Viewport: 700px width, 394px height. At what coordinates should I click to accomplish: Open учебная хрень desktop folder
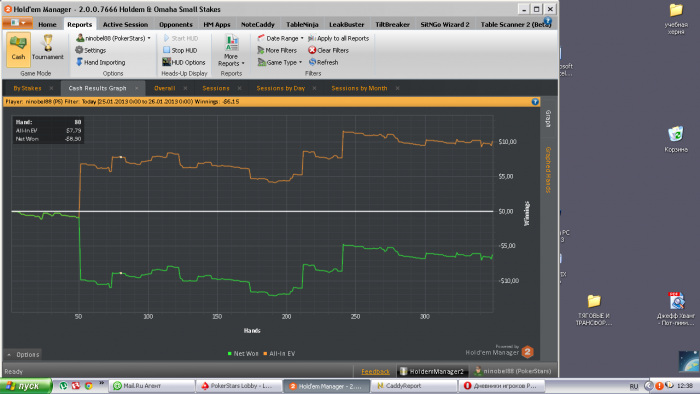pos(676,19)
